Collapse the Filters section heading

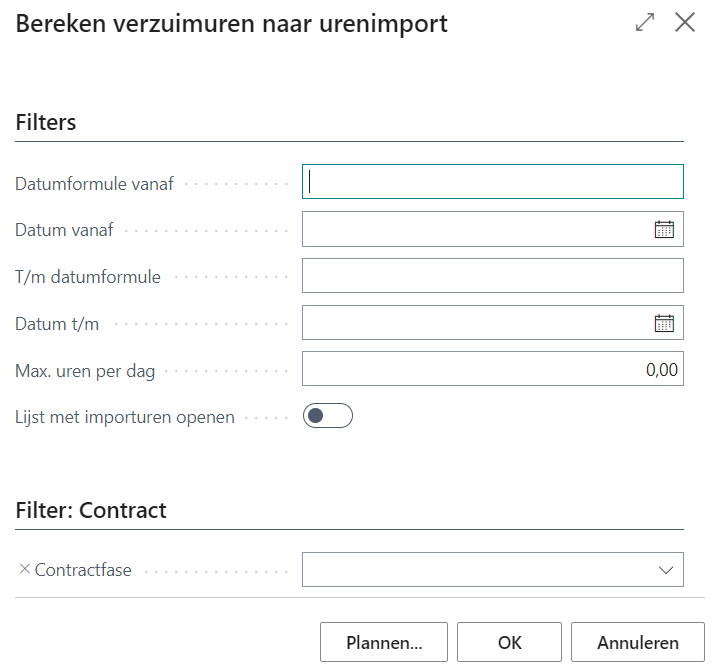coord(46,122)
